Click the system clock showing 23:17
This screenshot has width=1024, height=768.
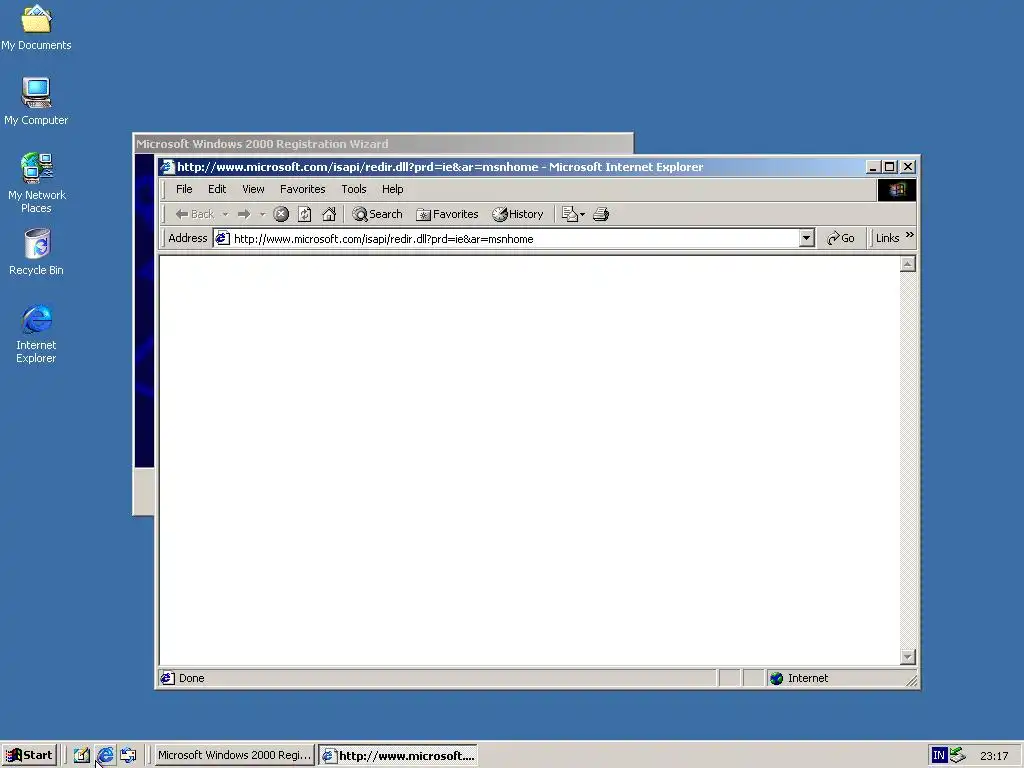coord(994,756)
